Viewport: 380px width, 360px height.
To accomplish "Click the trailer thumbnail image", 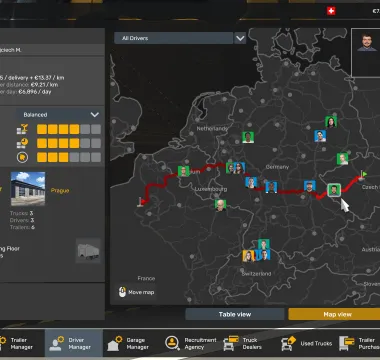I will click(88, 250).
